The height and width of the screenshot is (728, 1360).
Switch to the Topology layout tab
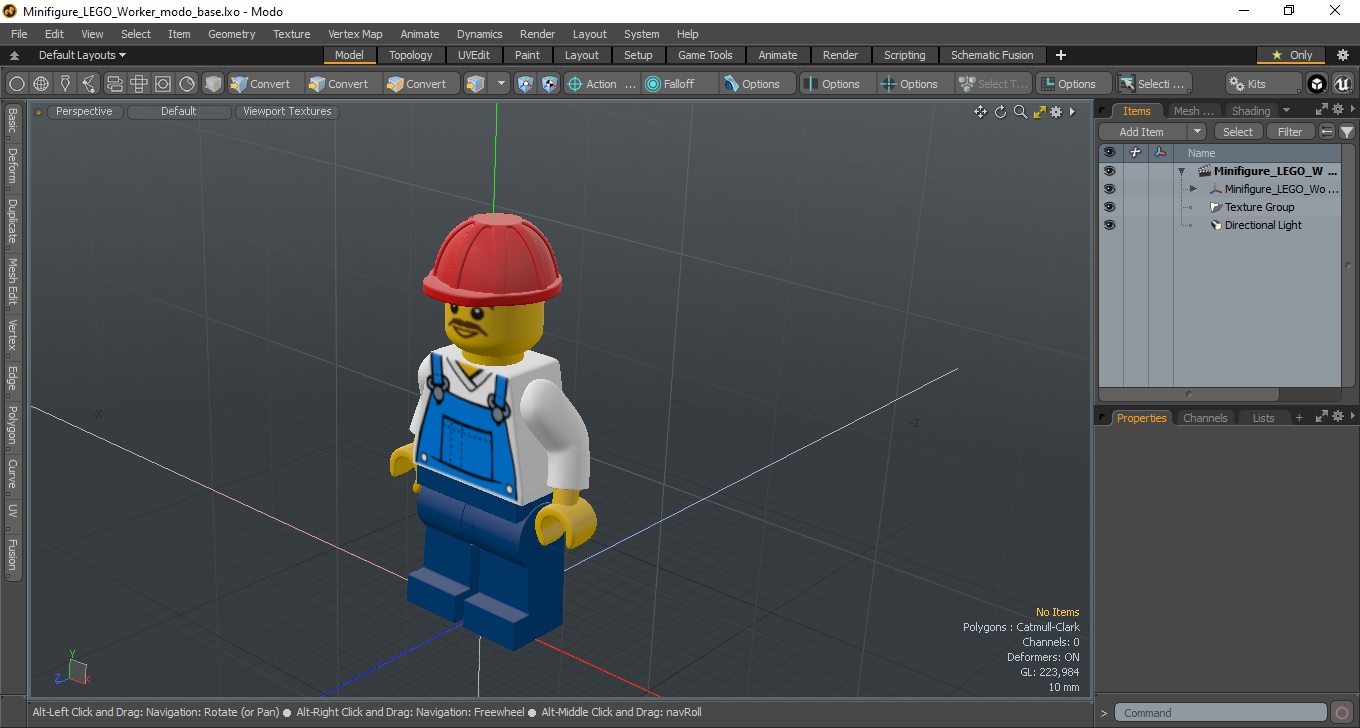[x=411, y=55]
